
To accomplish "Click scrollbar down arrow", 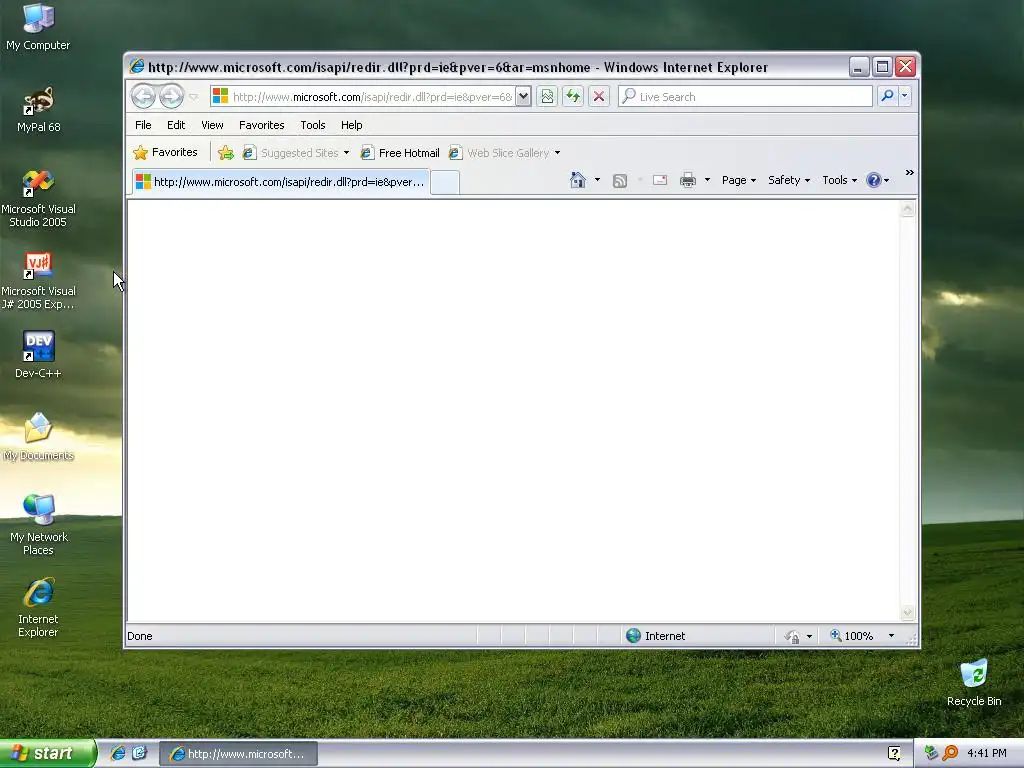I will (907, 613).
